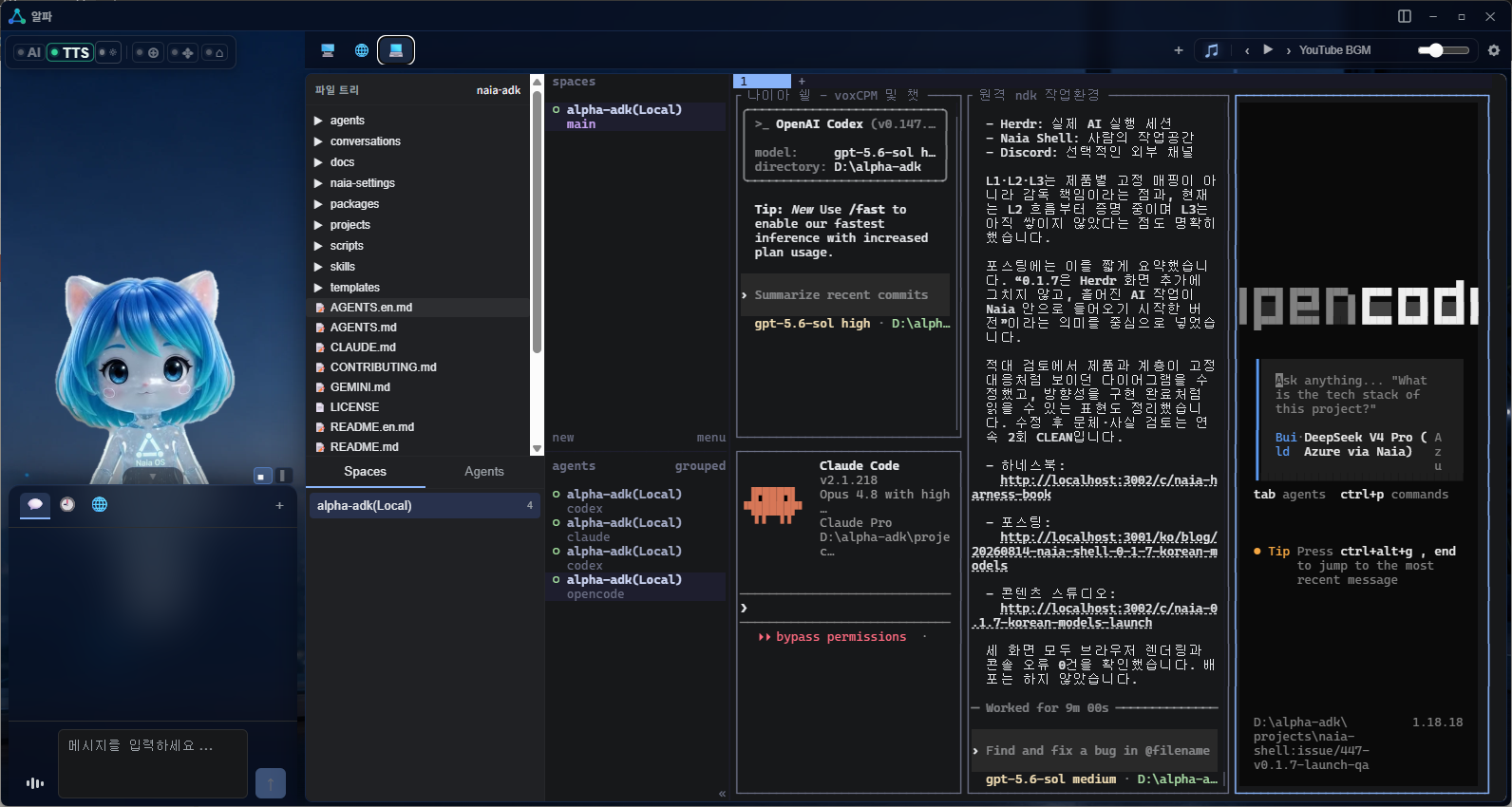This screenshot has width=1512, height=807.
Task: Open the globe tab in chat panel
Action: [x=100, y=504]
